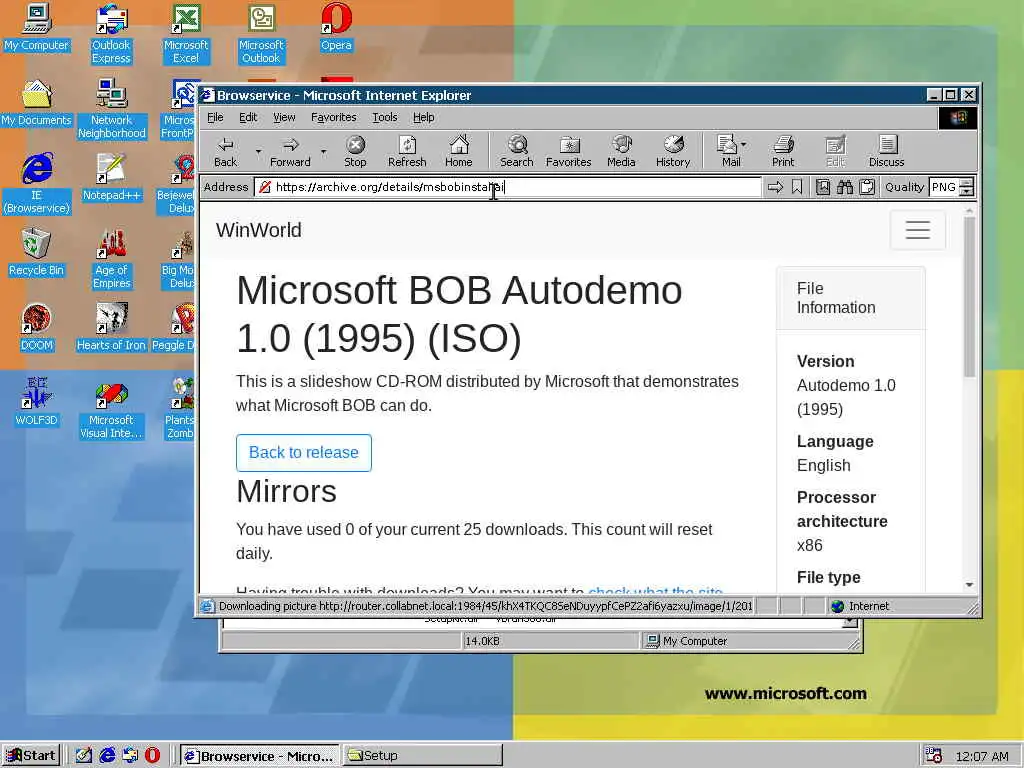Click the Back to release button
Viewport: 1024px width, 768px height.
click(304, 453)
